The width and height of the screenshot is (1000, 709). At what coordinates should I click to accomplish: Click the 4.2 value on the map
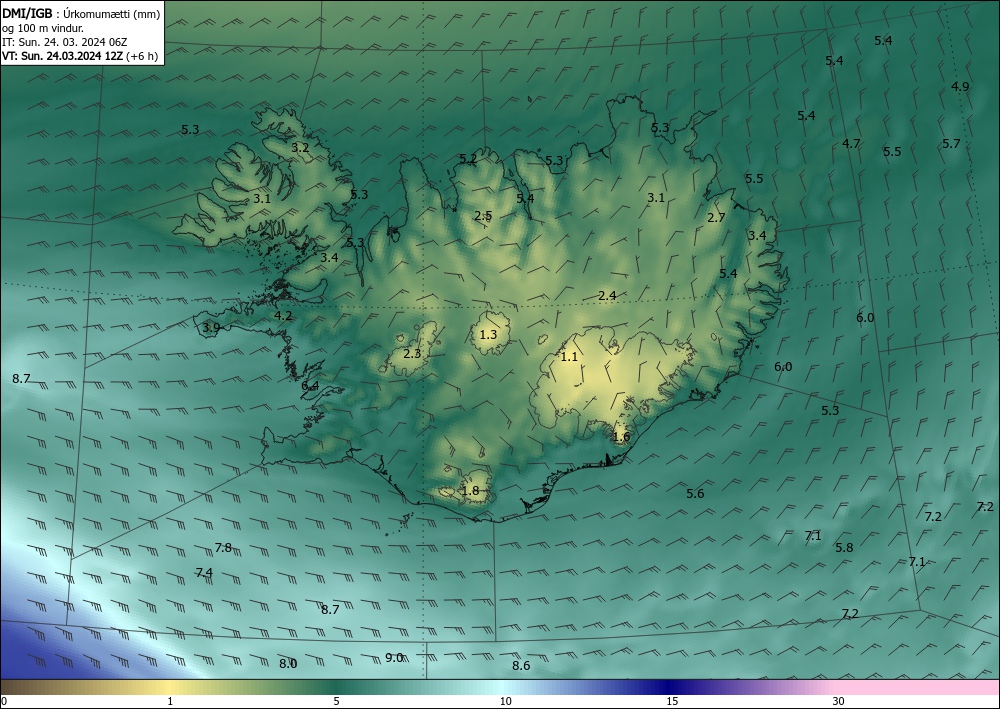[283, 316]
